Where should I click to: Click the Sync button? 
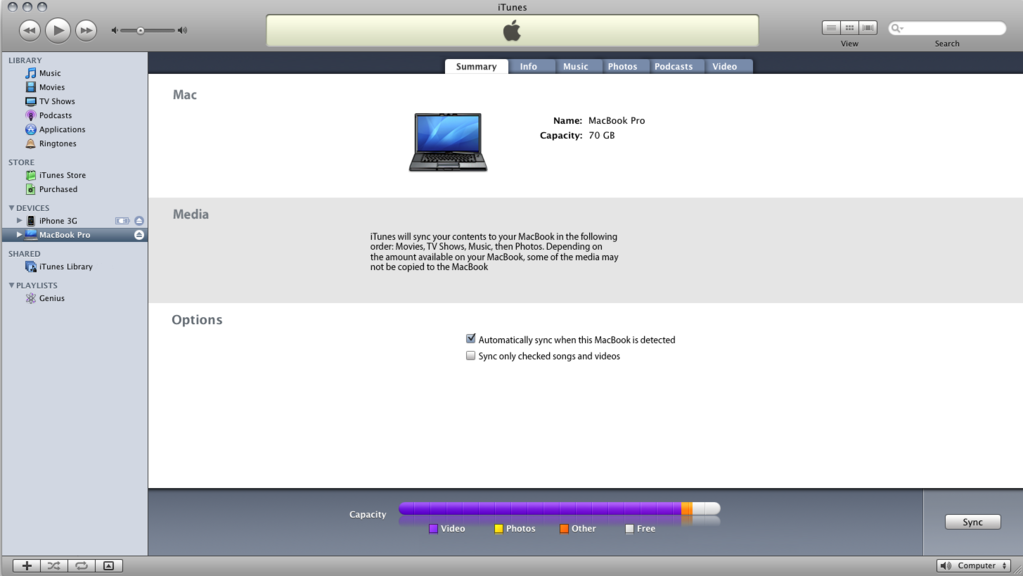pos(973,522)
